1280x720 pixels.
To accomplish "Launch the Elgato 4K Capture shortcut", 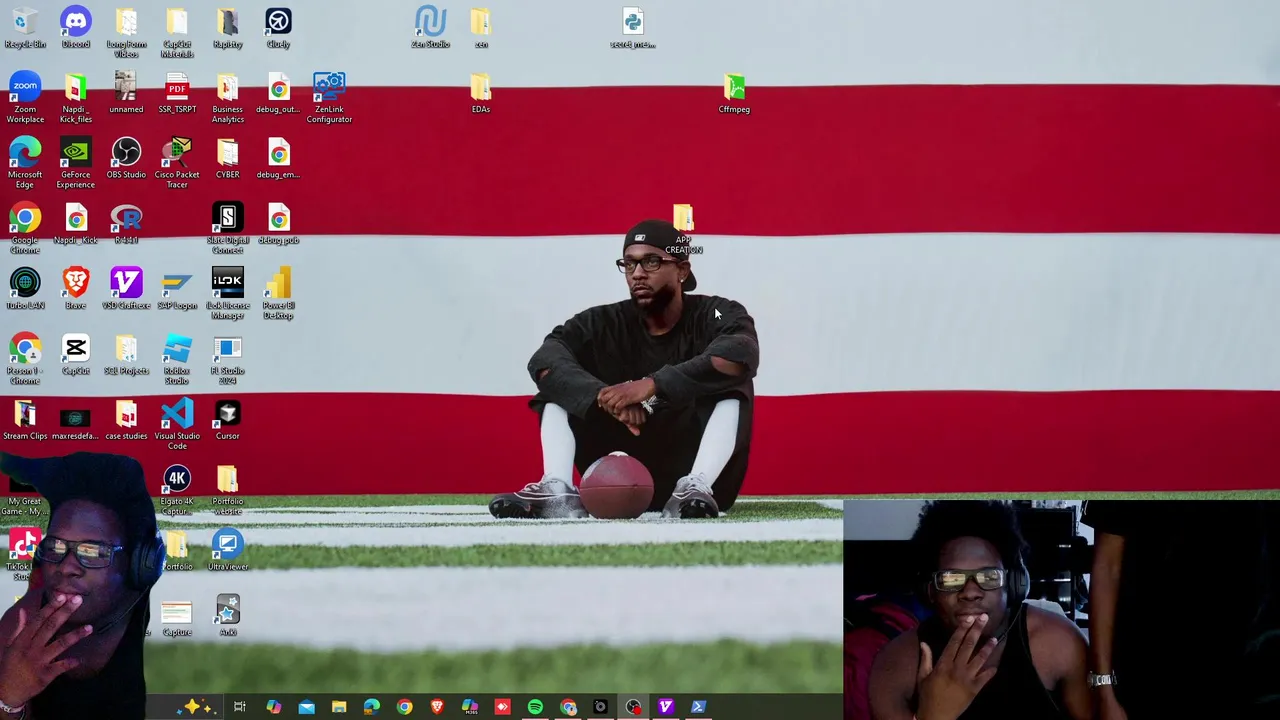I will 177,490.
